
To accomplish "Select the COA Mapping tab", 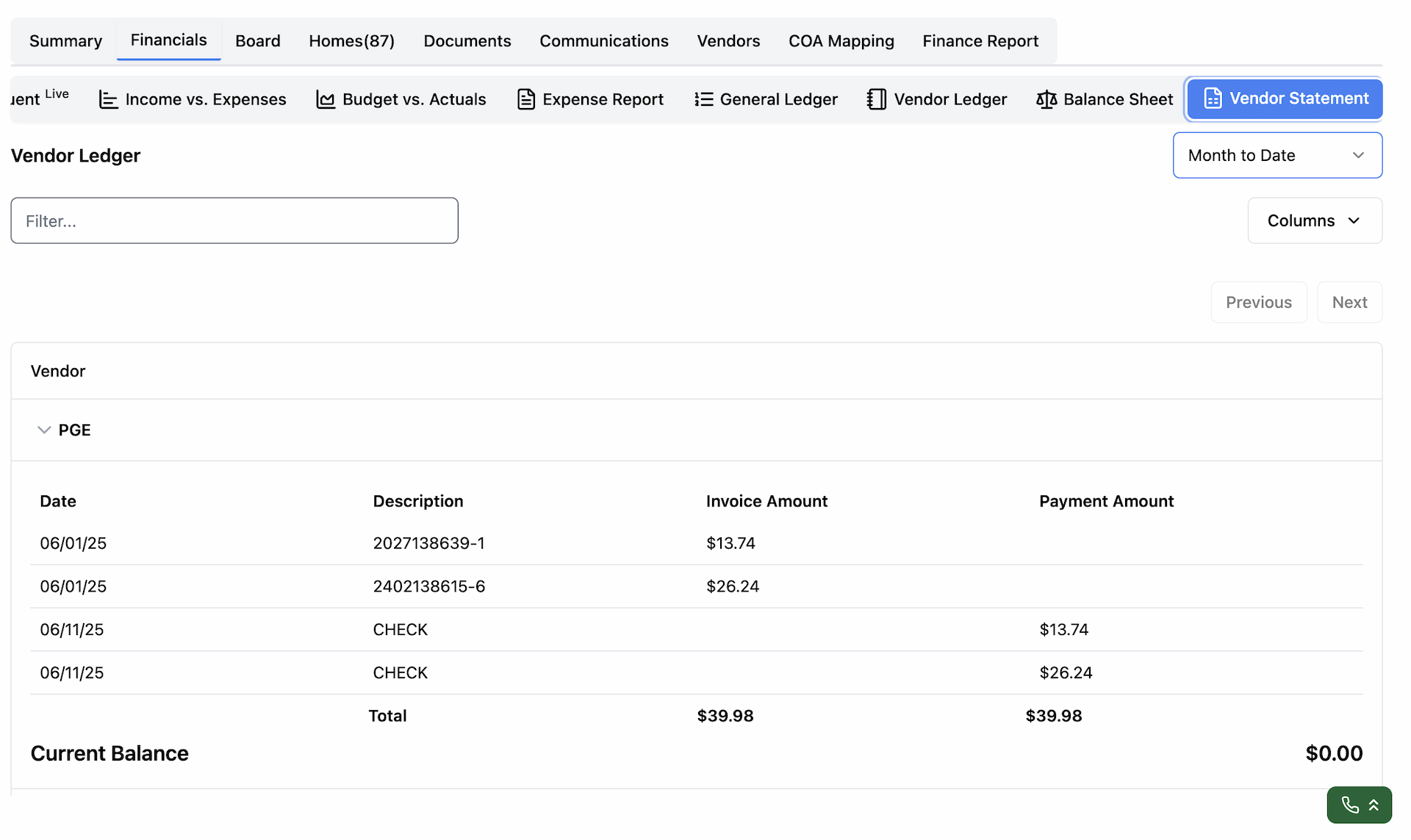I will (x=841, y=41).
